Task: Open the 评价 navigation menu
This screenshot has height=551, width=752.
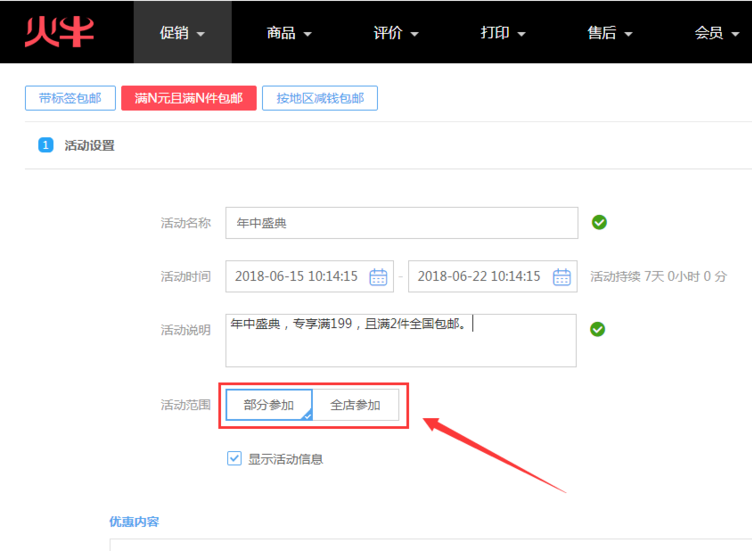Action: point(396,32)
